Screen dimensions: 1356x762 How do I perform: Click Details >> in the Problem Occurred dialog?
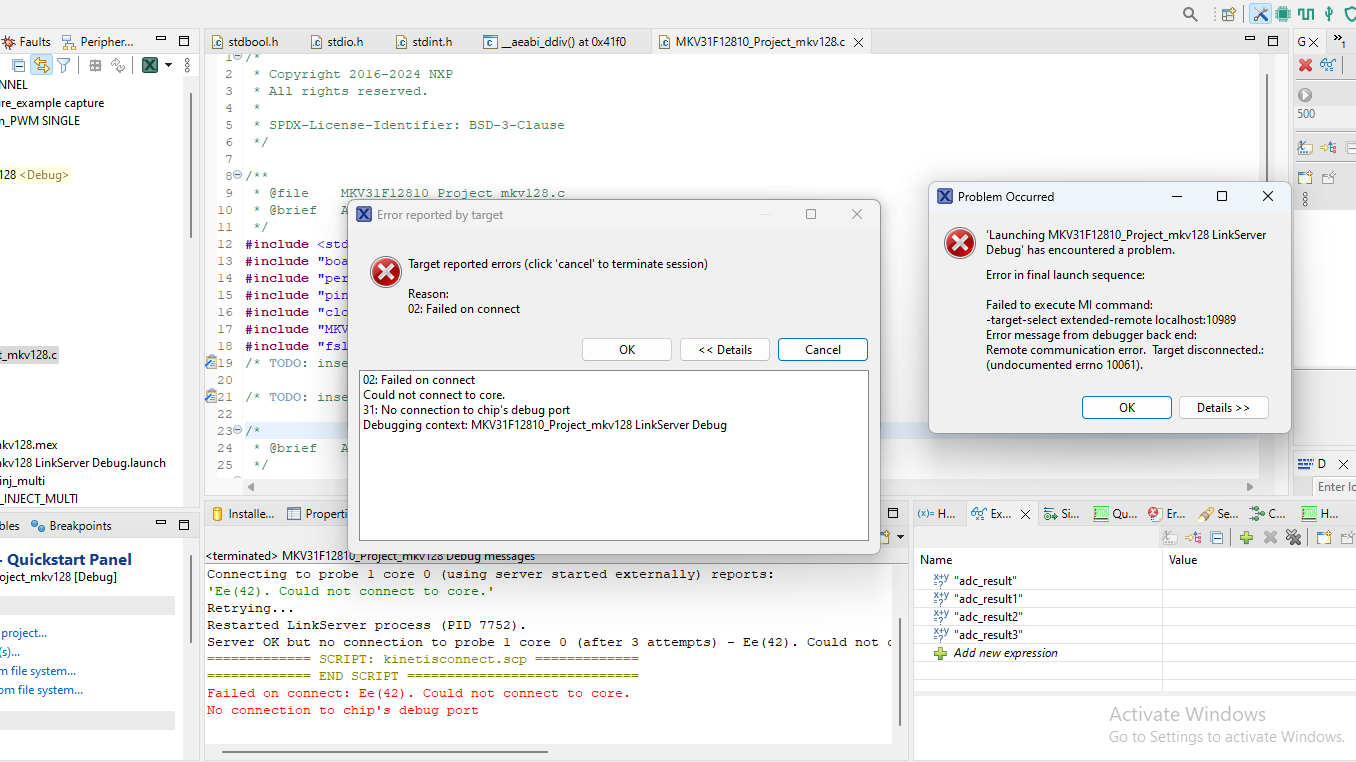tap(1223, 407)
